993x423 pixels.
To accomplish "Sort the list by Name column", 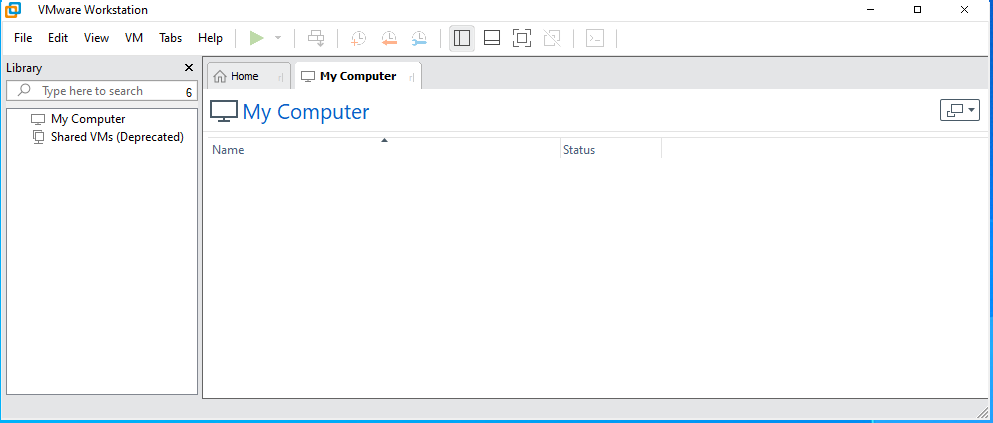I will click(384, 147).
